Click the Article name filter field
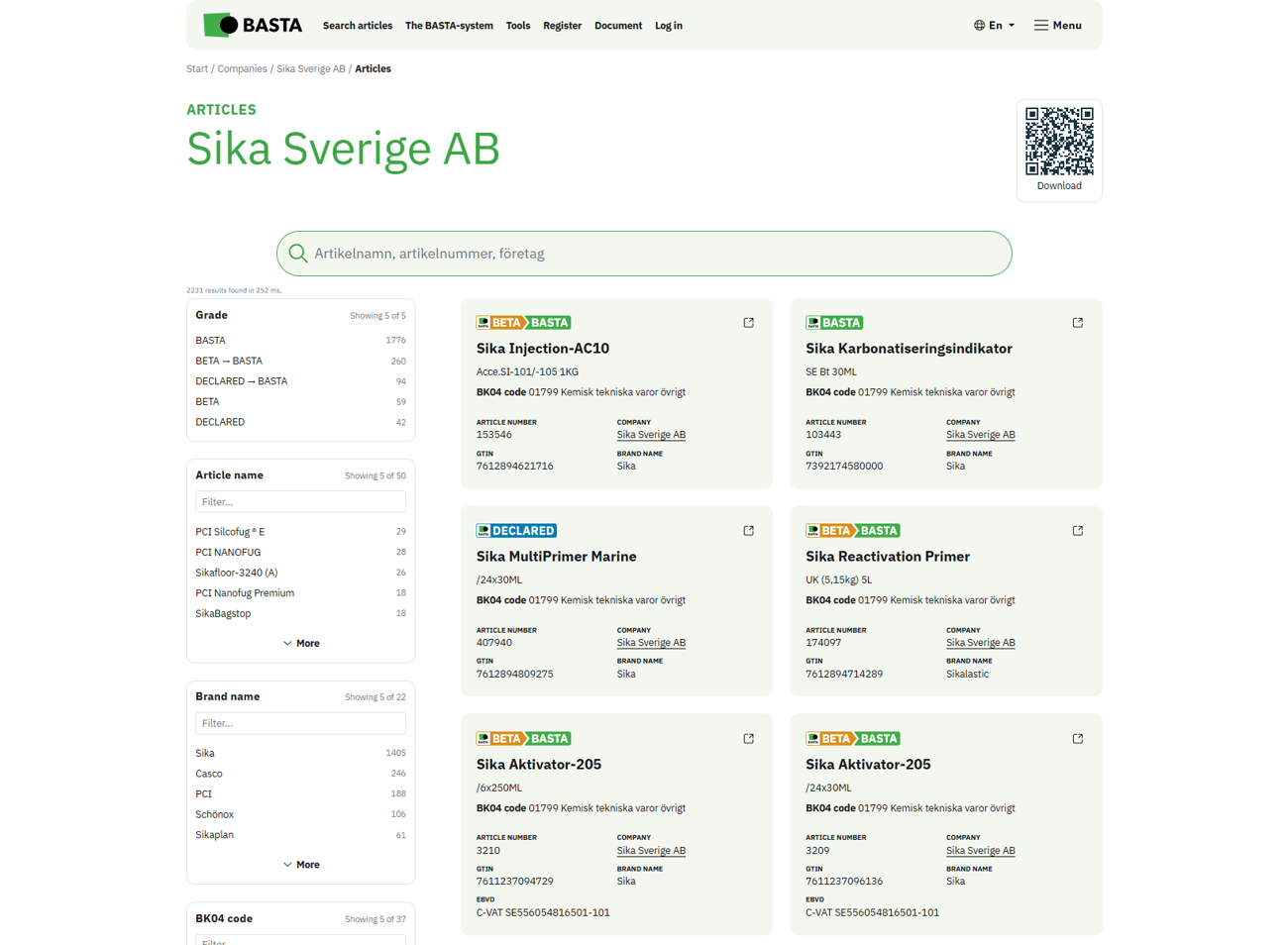The height and width of the screenshot is (945, 1288). pos(300,502)
